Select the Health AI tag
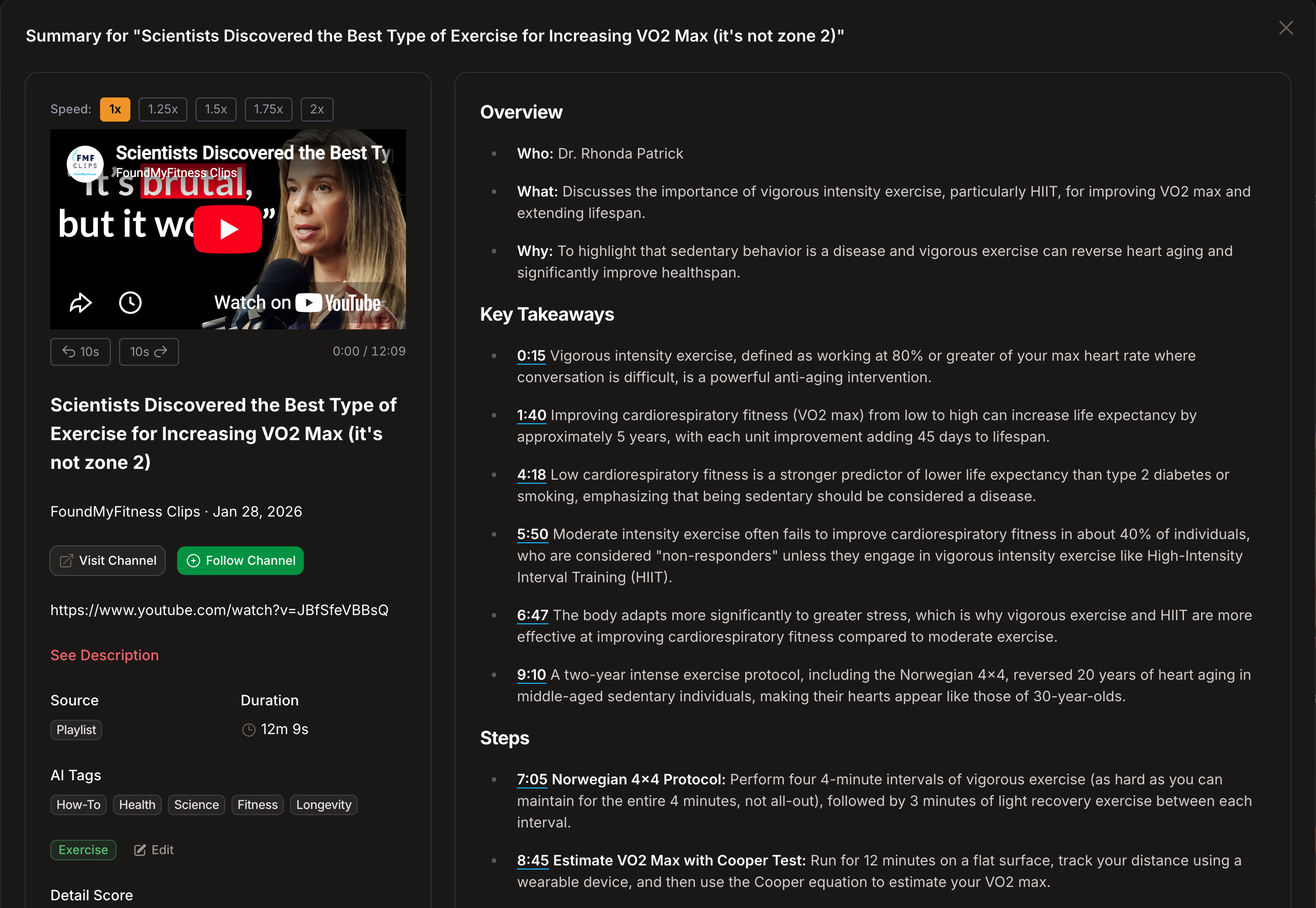This screenshot has width=1316, height=908. pos(137,805)
